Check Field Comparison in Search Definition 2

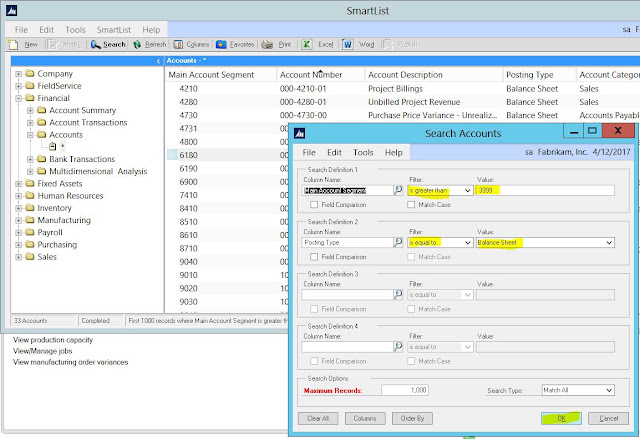pyautogui.click(x=314, y=257)
